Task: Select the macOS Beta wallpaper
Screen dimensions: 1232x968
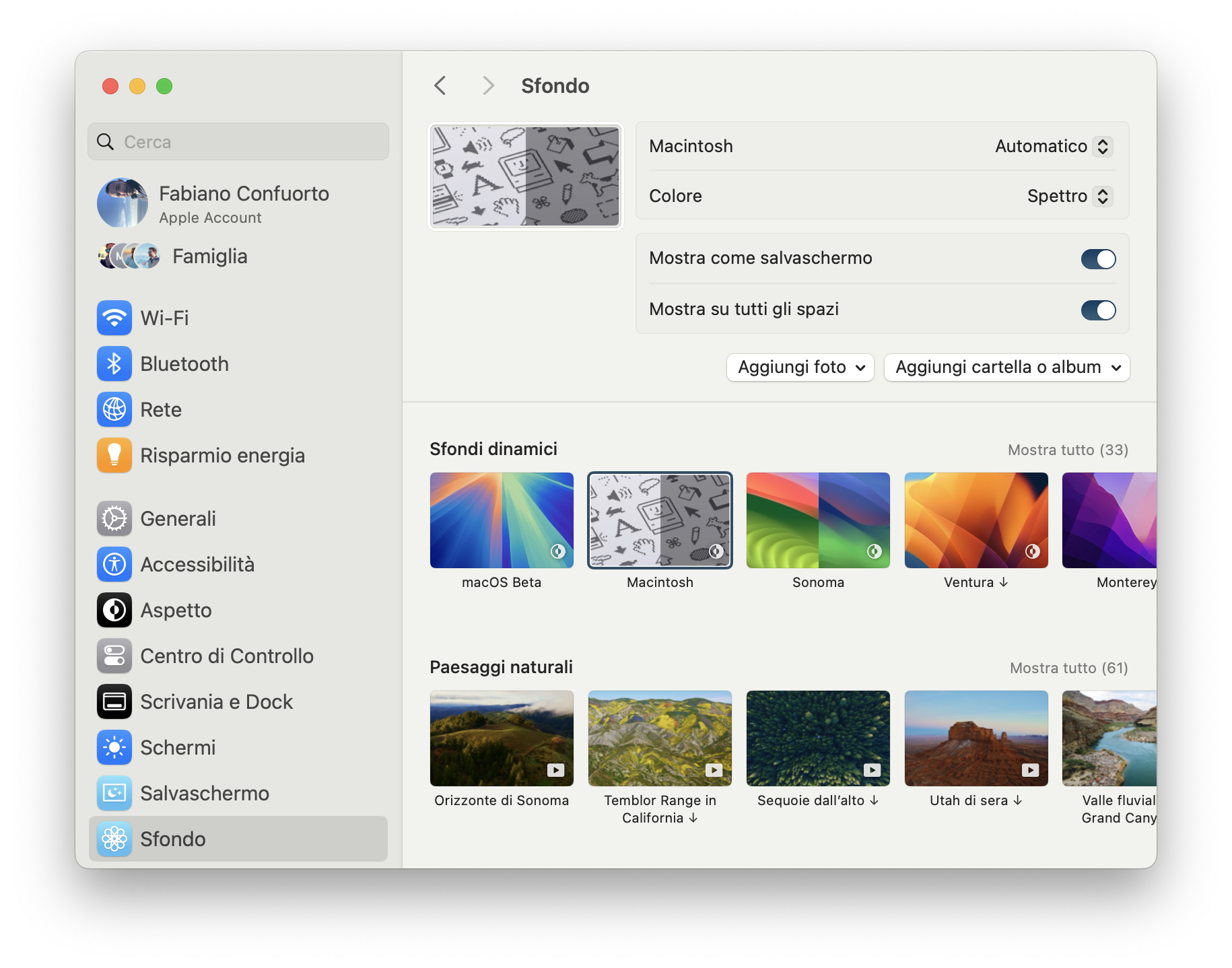Action: (x=502, y=520)
